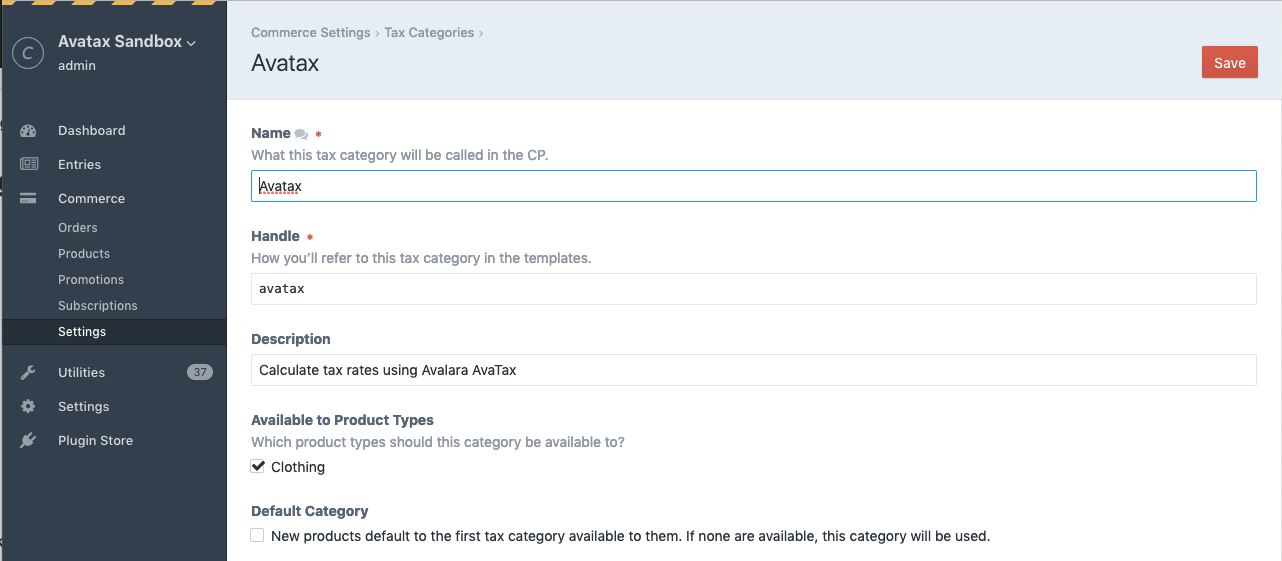Viewport: 1282px width, 561px height.
Task: Click the Entries newspaper icon
Action: 28,165
